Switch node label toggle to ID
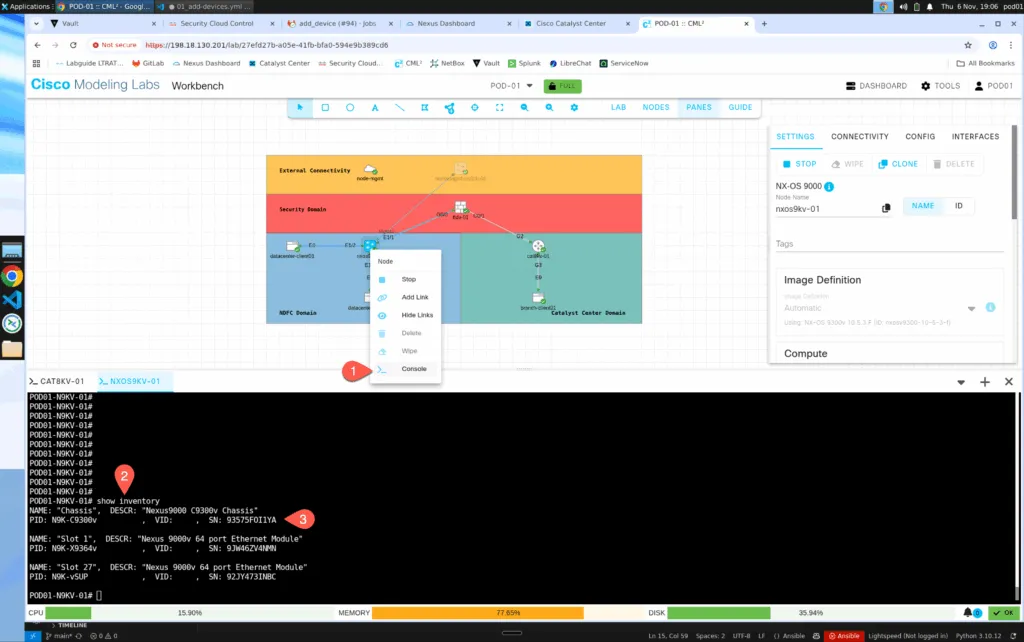The height and width of the screenshot is (642, 1024). (x=959, y=206)
